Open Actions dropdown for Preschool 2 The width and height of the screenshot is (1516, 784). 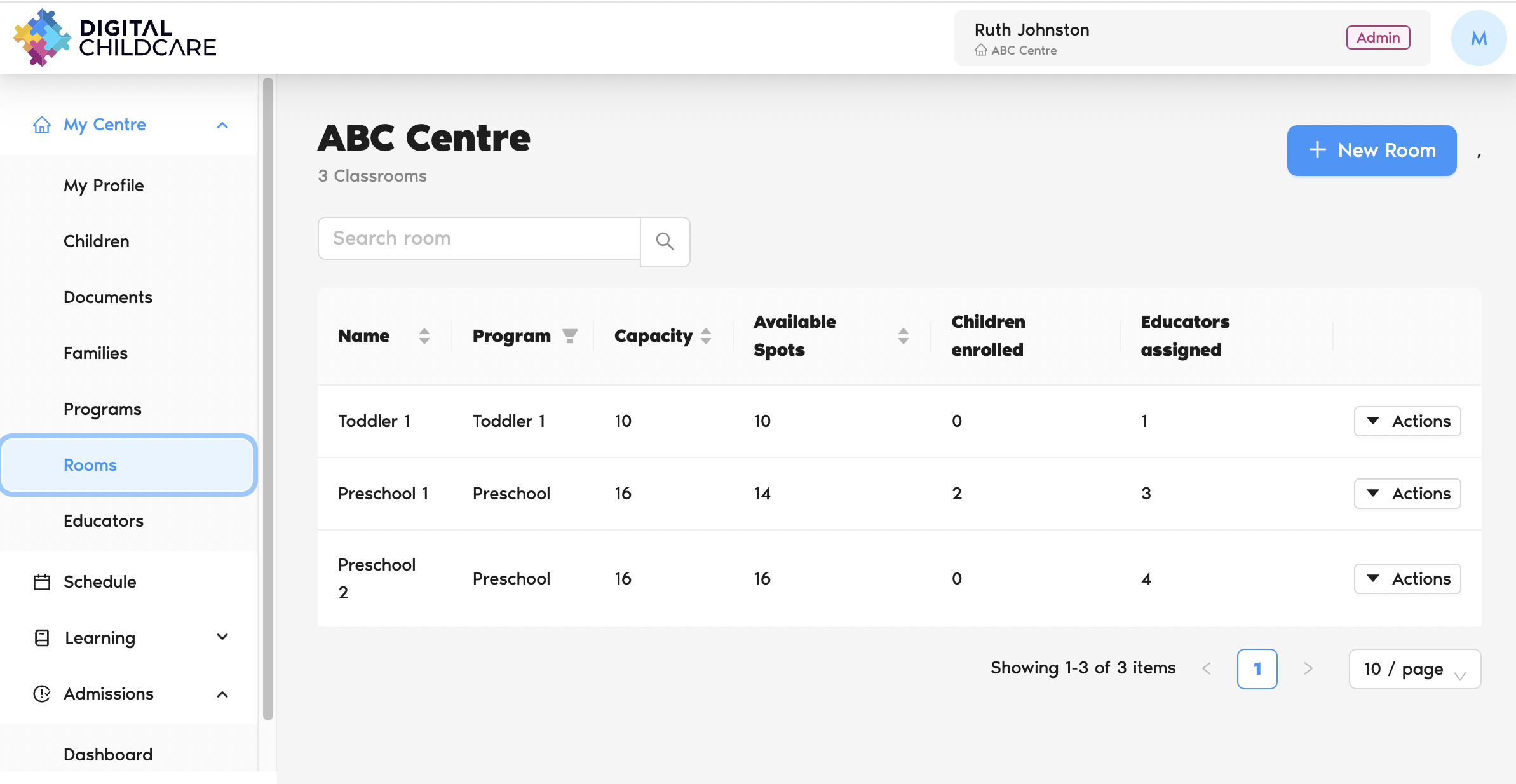click(x=1407, y=579)
